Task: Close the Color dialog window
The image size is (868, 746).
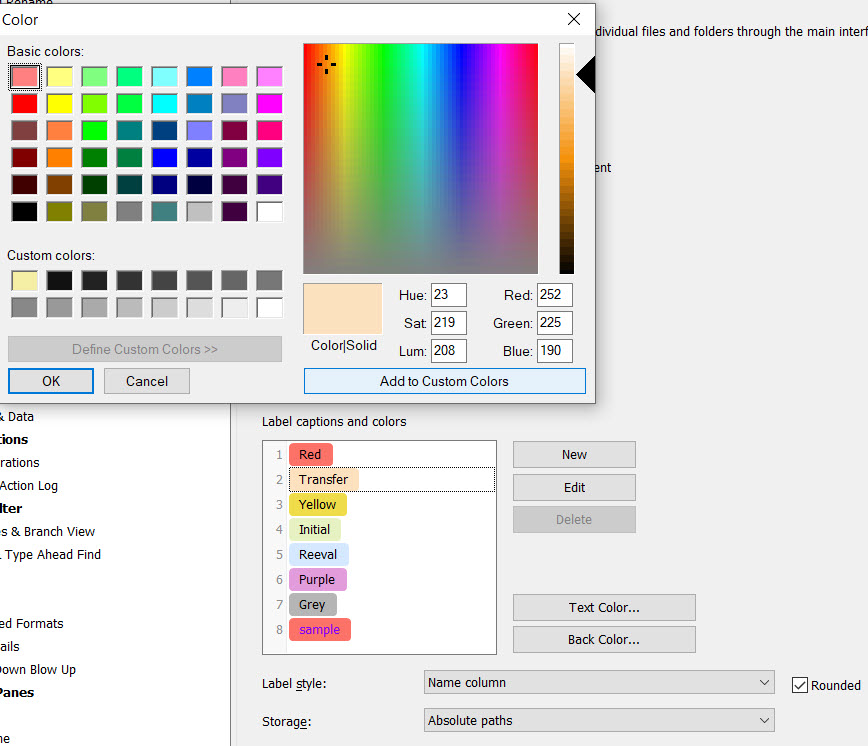Action: [574, 19]
